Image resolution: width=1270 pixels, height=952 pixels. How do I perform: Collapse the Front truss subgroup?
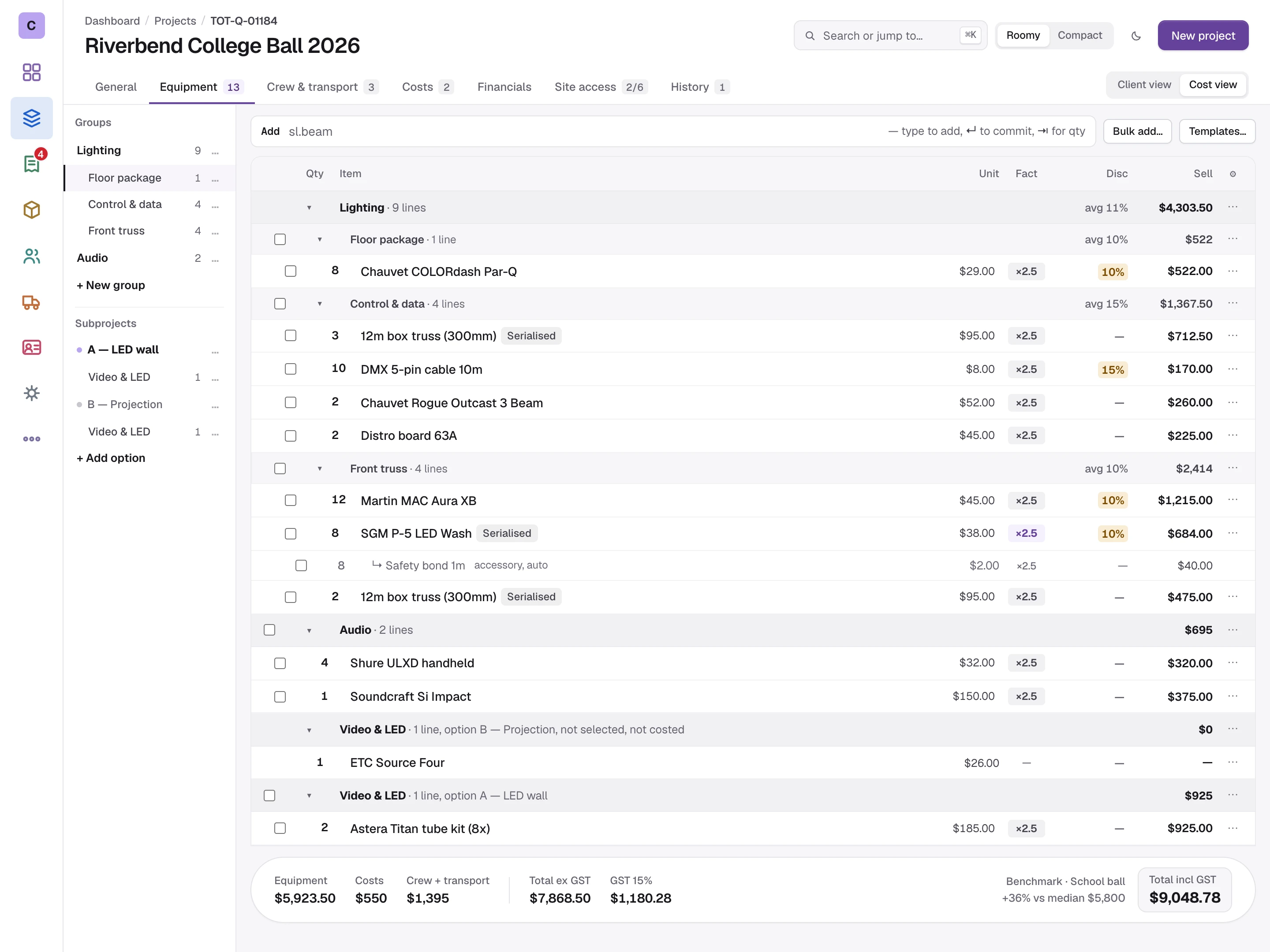320,469
